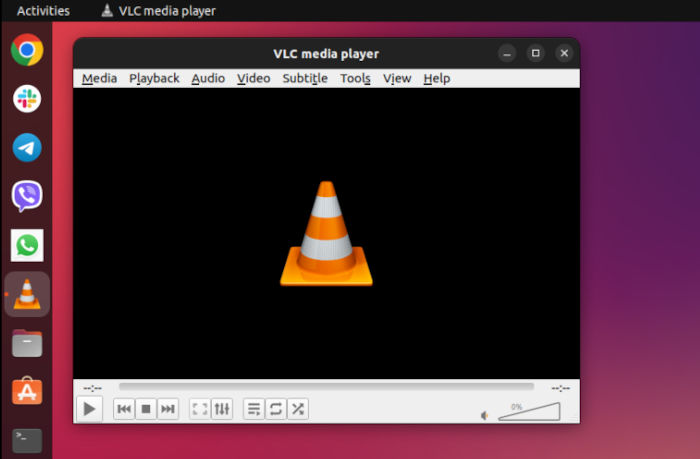Open Terminal from the dock
Screen dimensions: 700x459
point(27,440)
